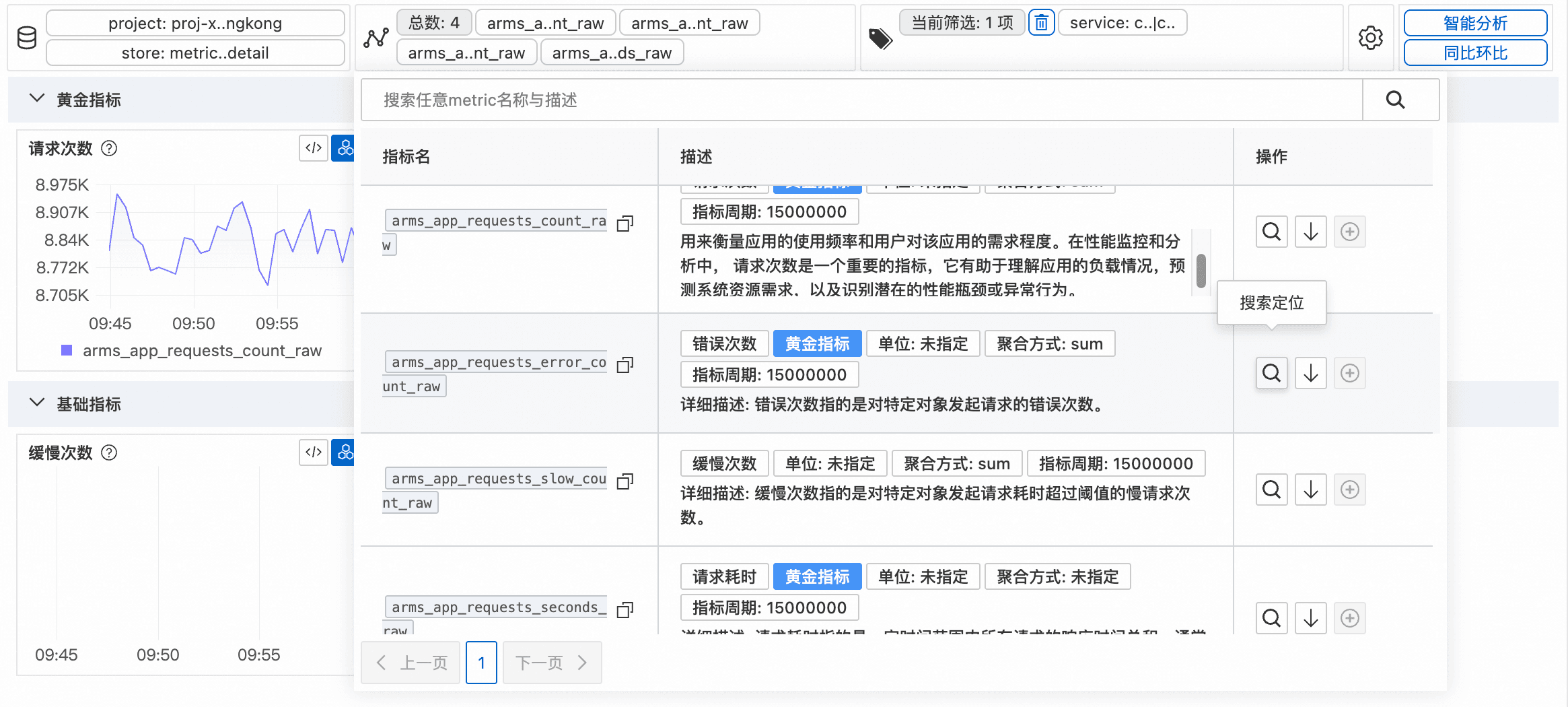Toggle arms_app_requests_count_raw legend swatch
Image resolution: width=1568 pixels, height=707 pixels.
(x=67, y=350)
